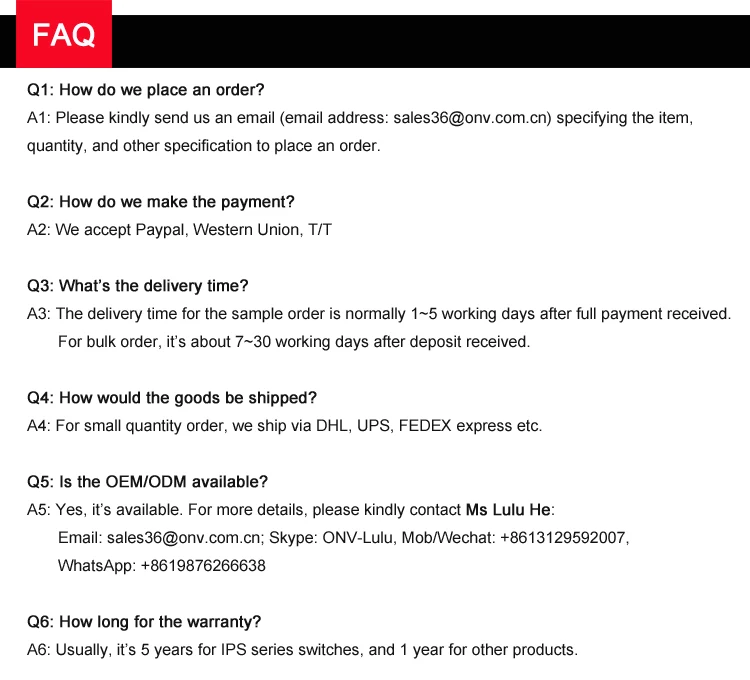Viewport: 750px width, 680px height.
Task: Click the Q5 OEM/ODM available question
Action: pyautogui.click(x=147, y=482)
